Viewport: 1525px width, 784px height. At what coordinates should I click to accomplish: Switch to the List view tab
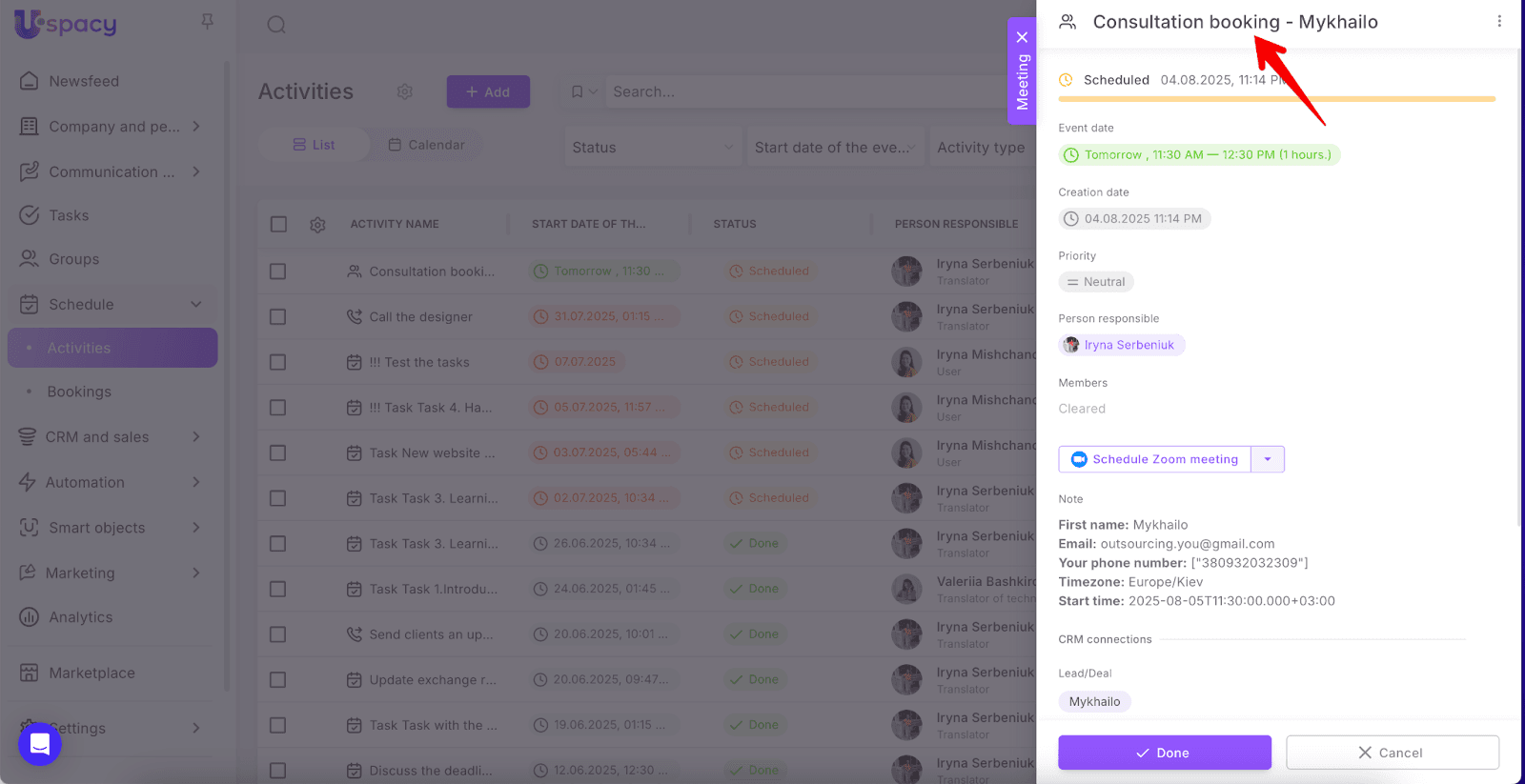coord(315,145)
